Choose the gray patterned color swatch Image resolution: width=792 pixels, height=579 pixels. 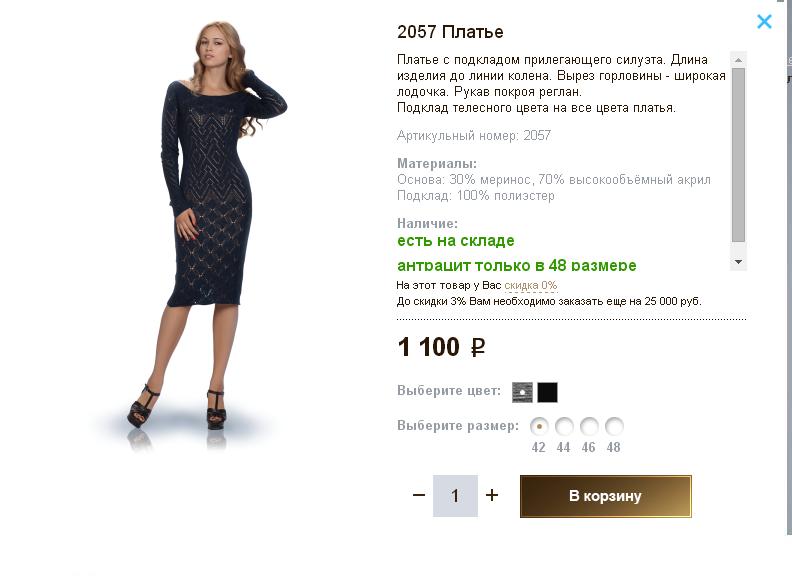tap(522, 392)
